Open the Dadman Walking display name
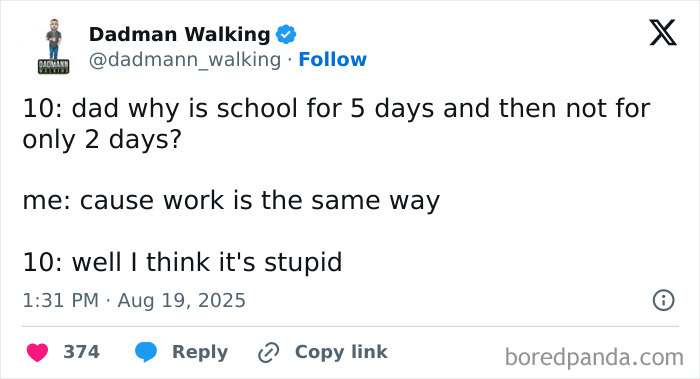Viewport: 700px width, 379px height. pyautogui.click(x=179, y=34)
